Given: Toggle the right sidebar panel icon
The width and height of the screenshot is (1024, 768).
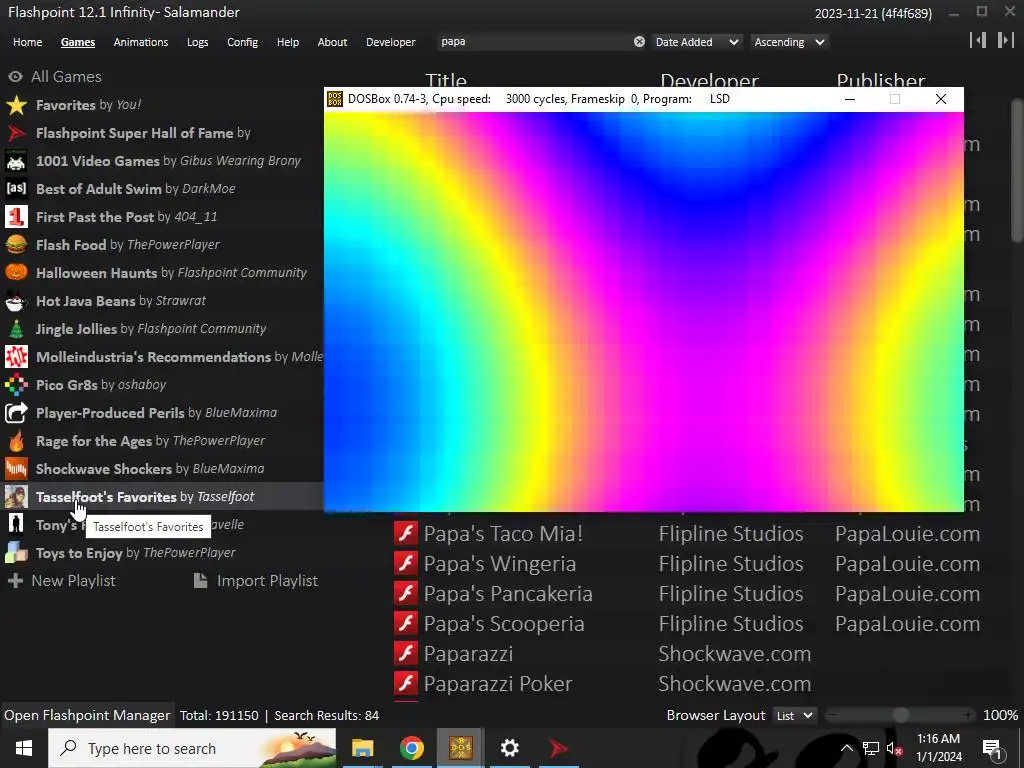Looking at the screenshot, I should point(1005,40).
